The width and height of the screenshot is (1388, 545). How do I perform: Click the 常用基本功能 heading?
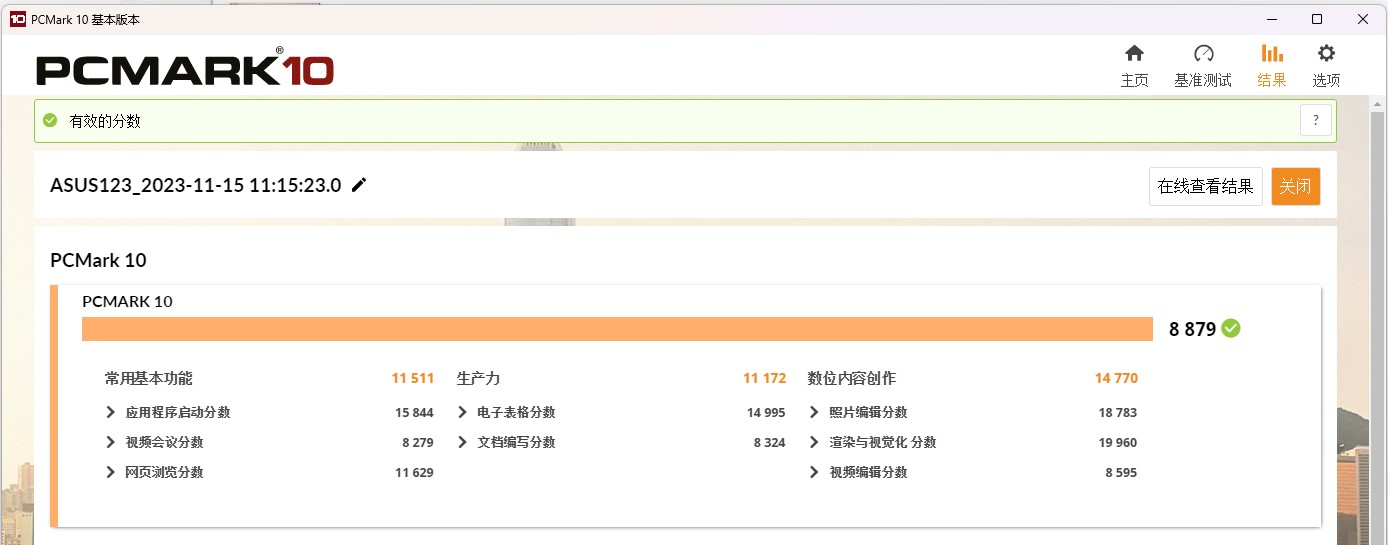(x=148, y=378)
